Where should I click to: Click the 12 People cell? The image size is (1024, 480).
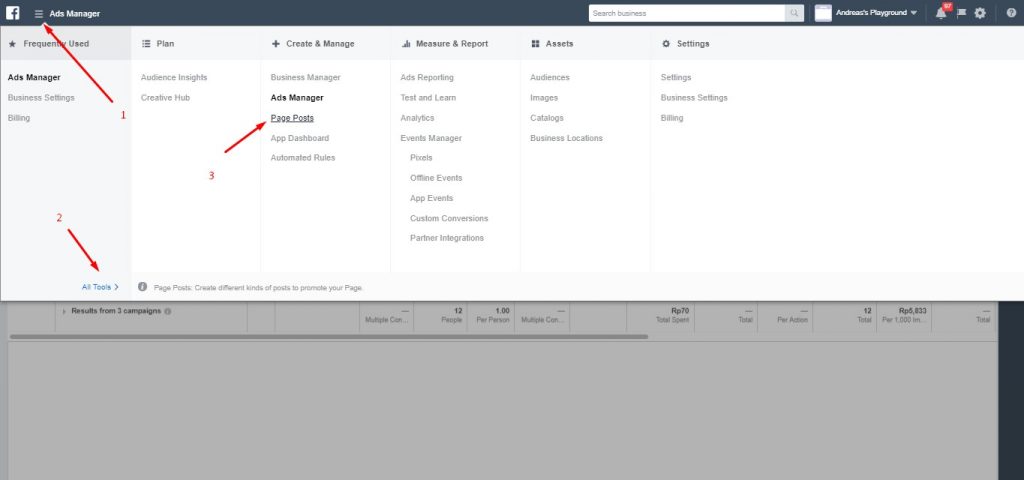[441, 315]
